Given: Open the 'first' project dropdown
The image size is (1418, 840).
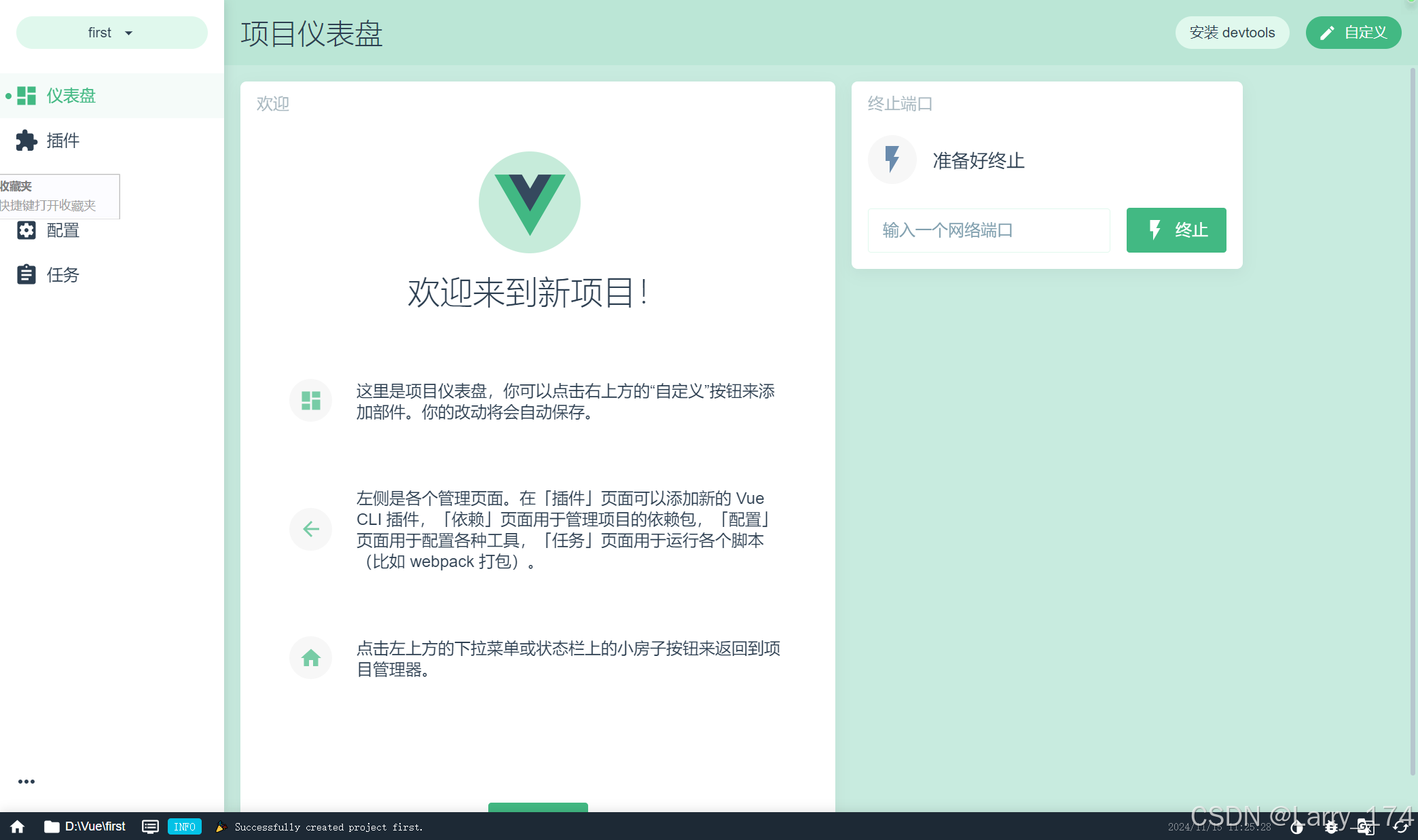Looking at the screenshot, I should point(111,32).
